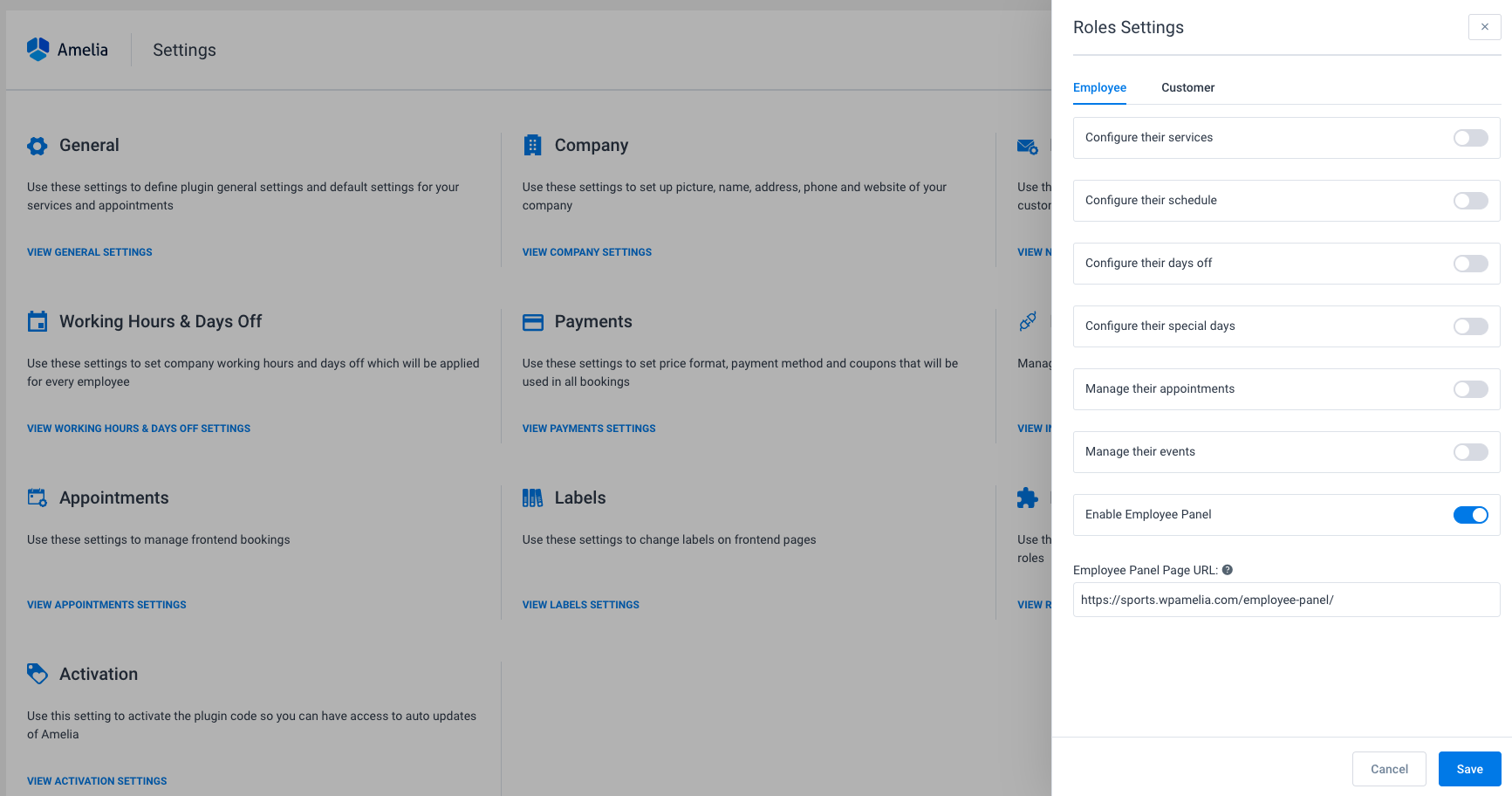Click the Labels binder icon
This screenshot has width=1512, height=796.
pyautogui.click(x=532, y=497)
